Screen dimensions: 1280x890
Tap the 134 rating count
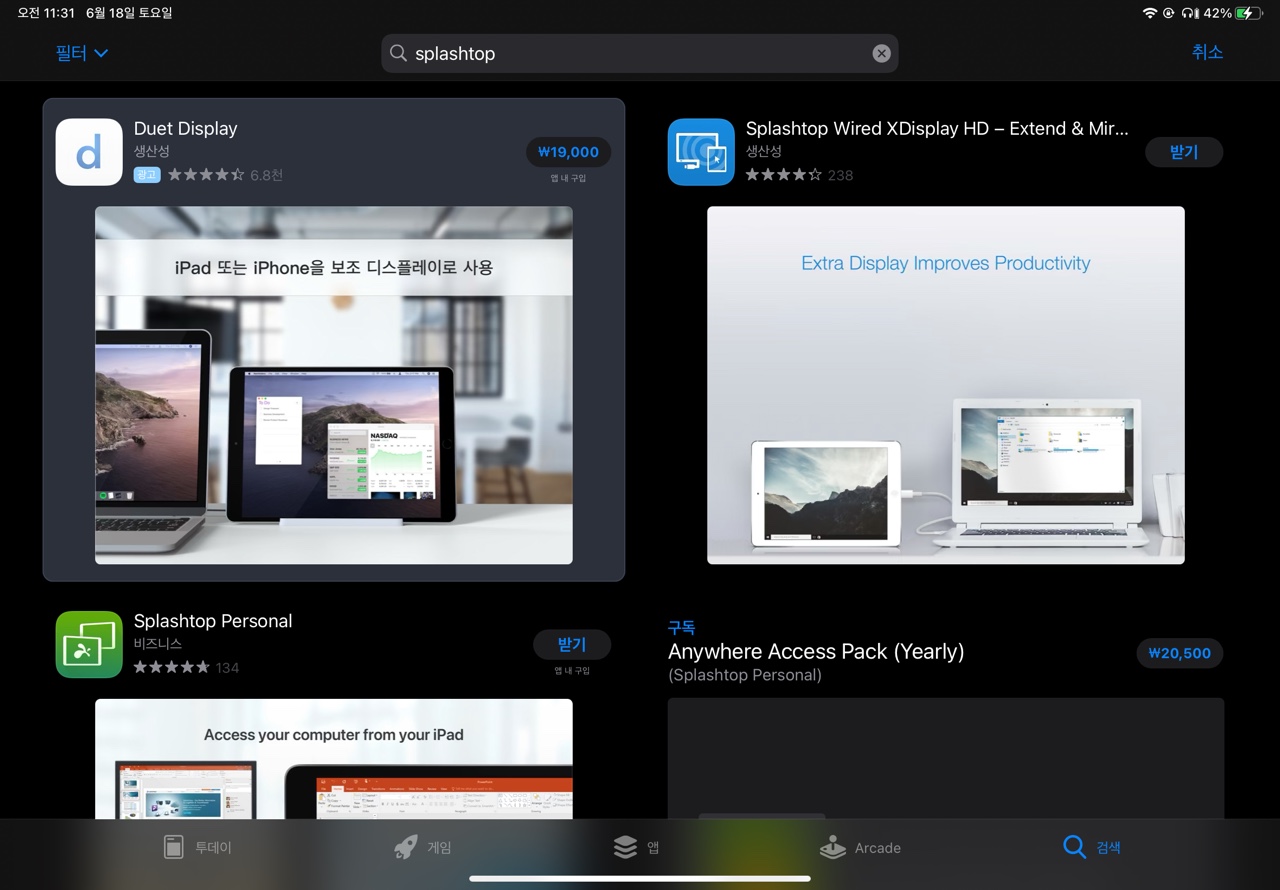(x=228, y=667)
